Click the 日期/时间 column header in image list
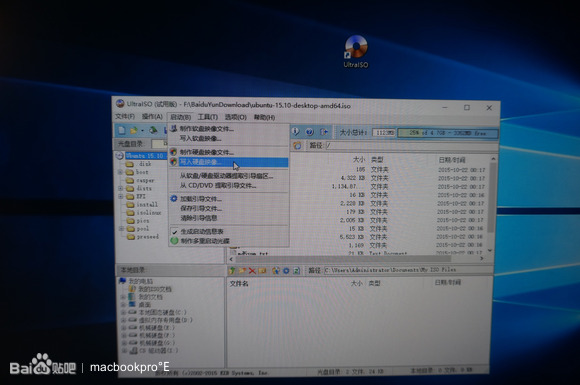This screenshot has height=385, width=580. pos(452,160)
